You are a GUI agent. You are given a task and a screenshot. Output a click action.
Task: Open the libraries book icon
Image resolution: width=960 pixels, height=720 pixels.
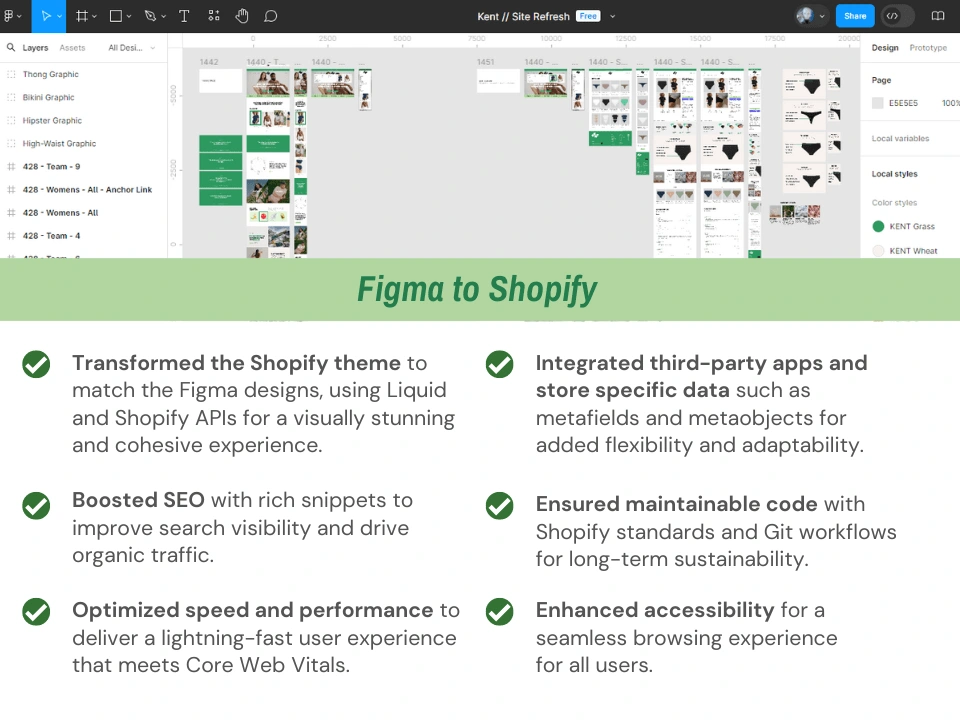tap(937, 16)
